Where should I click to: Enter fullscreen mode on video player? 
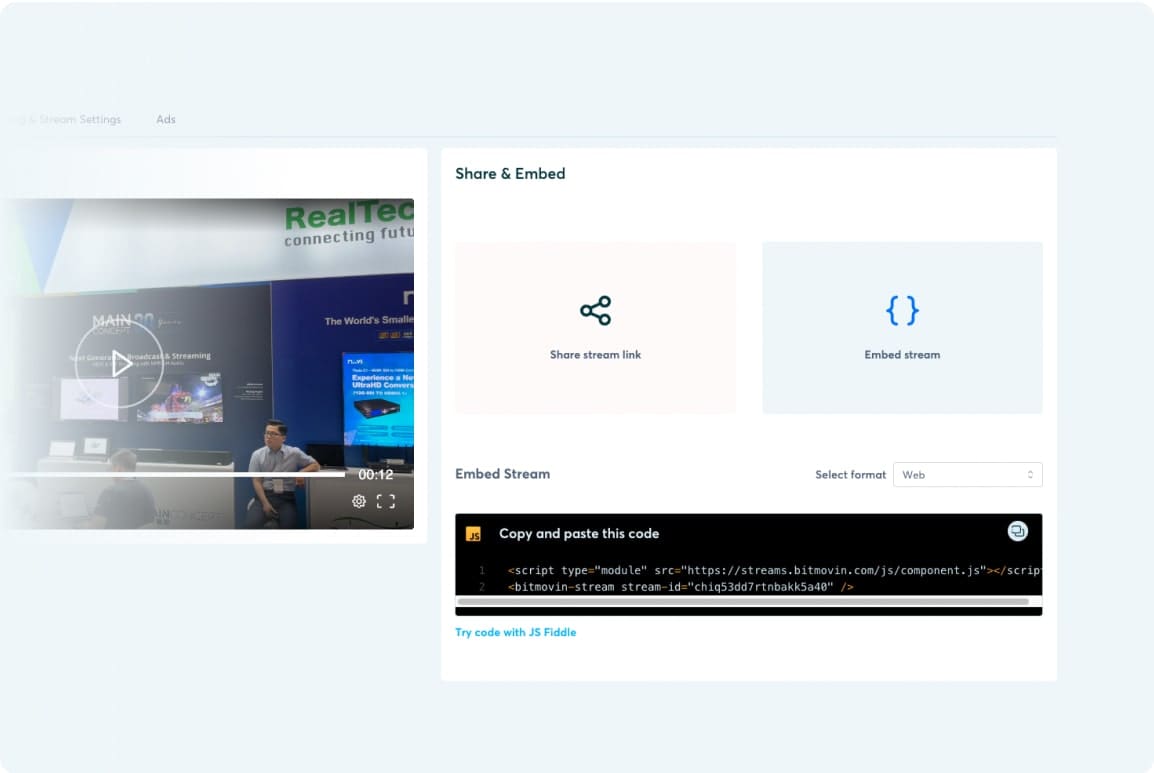point(386,501)
